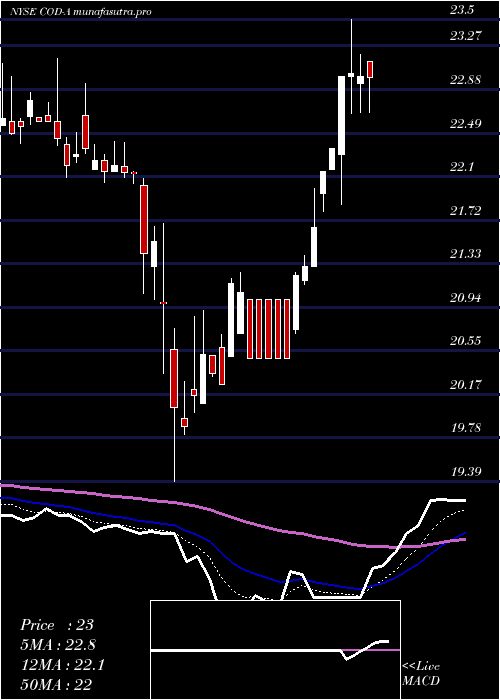Click the '12MA : 22.1' readout
This screenshot has width=500, height=700.
pos(63,665)
